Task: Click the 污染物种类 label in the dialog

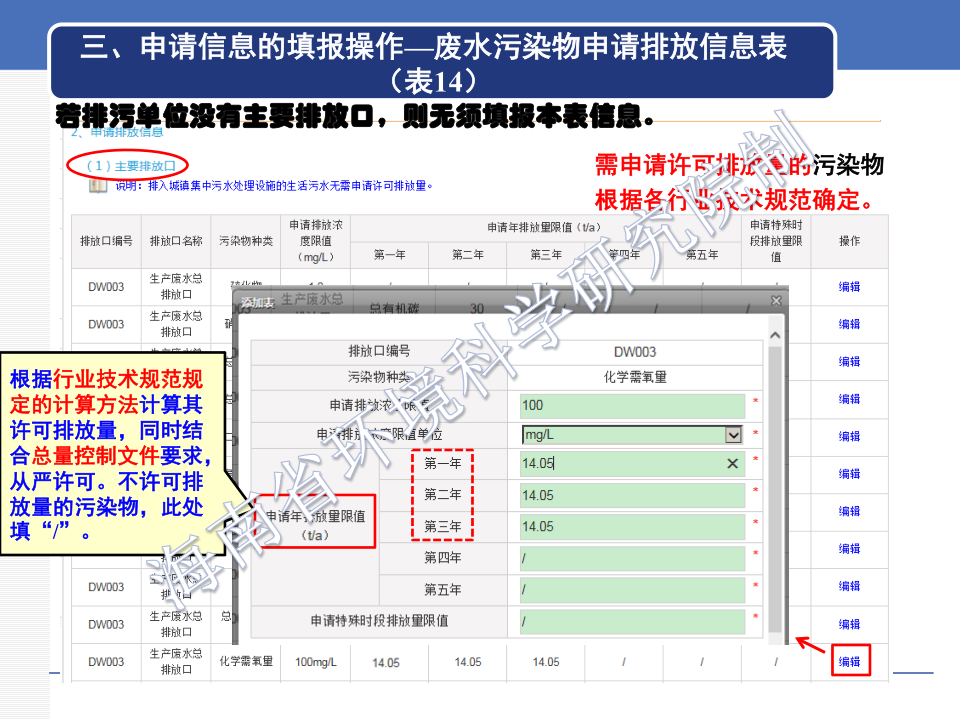Action: tap(379, 377)
